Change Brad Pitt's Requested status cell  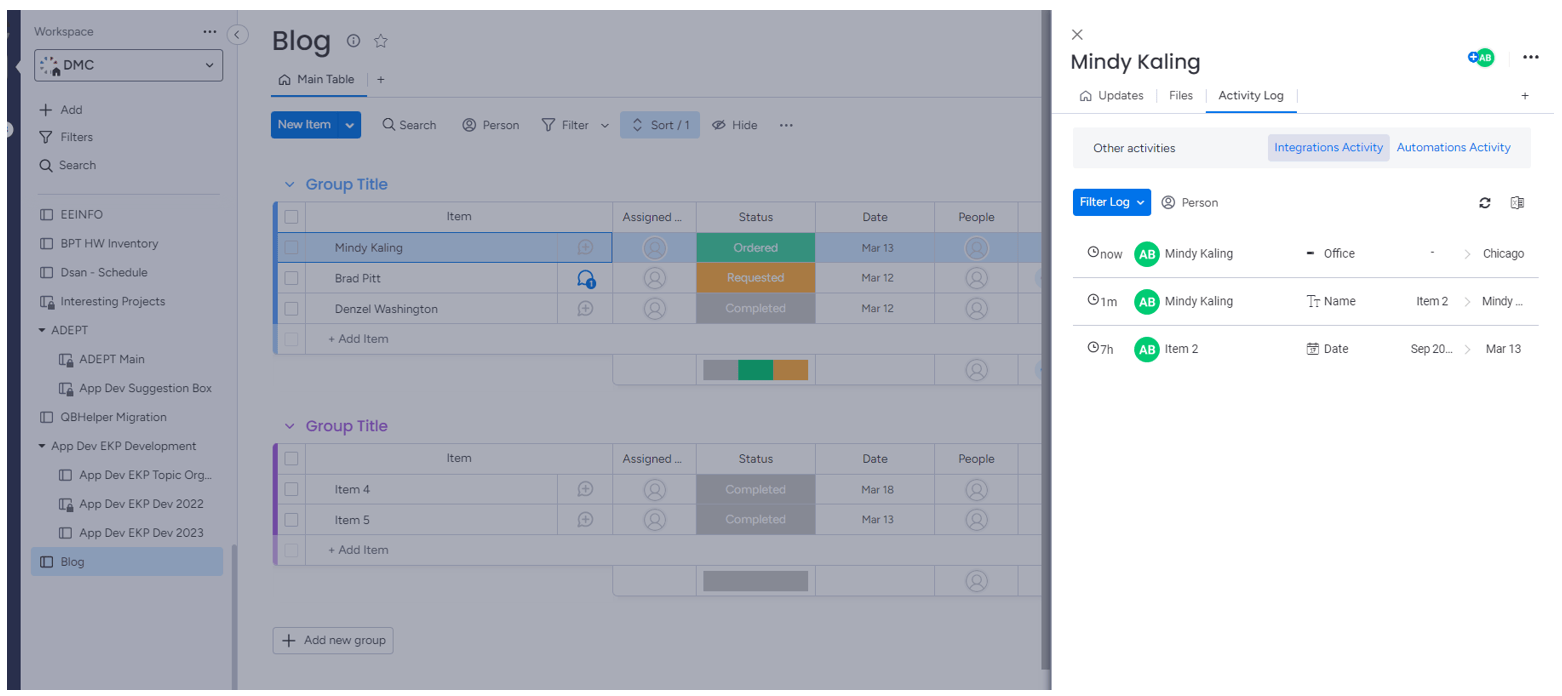click(x=756, y=278)
